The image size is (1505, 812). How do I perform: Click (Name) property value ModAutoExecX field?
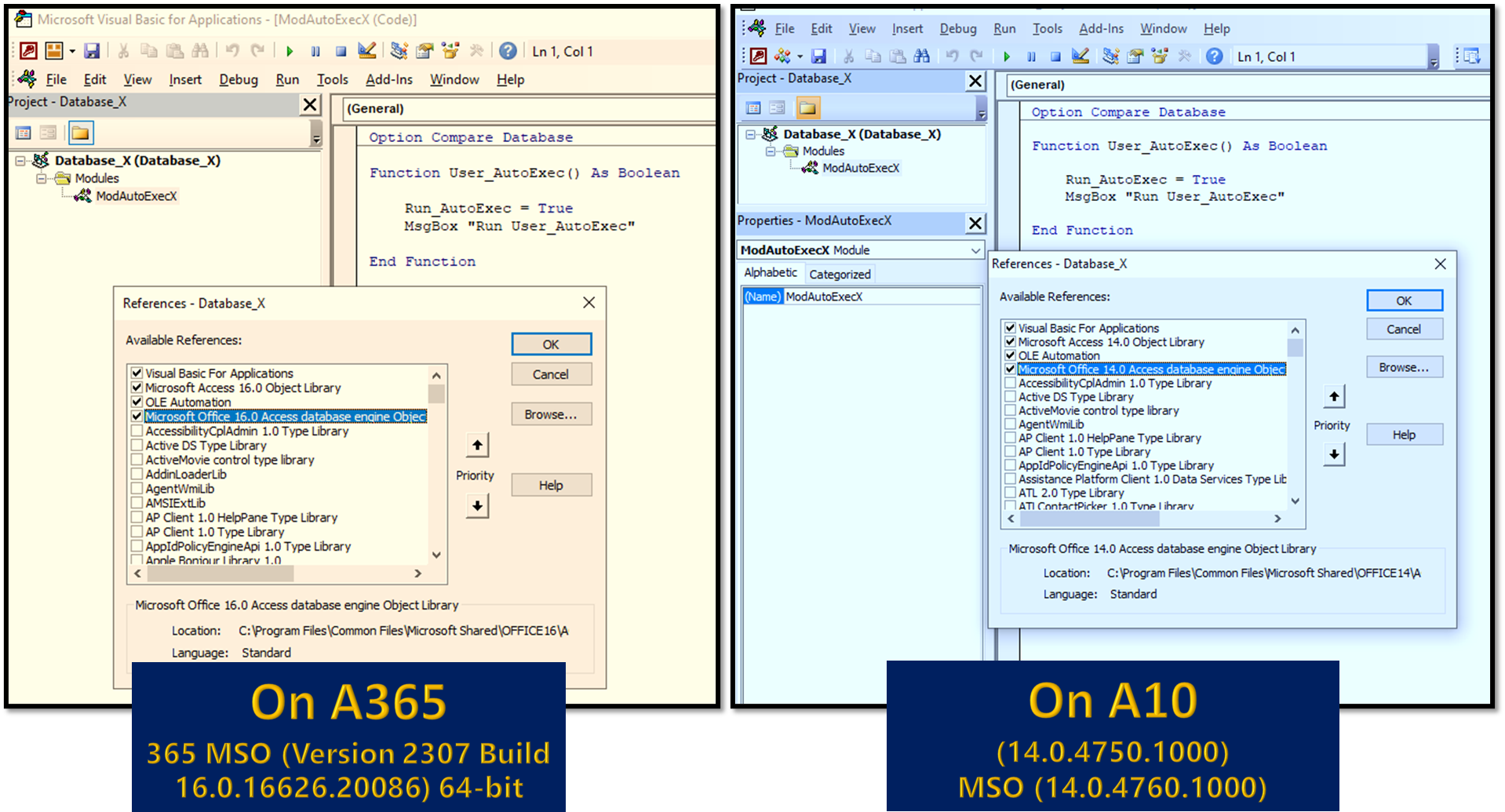pyautogui.click(x=882, y=297)
